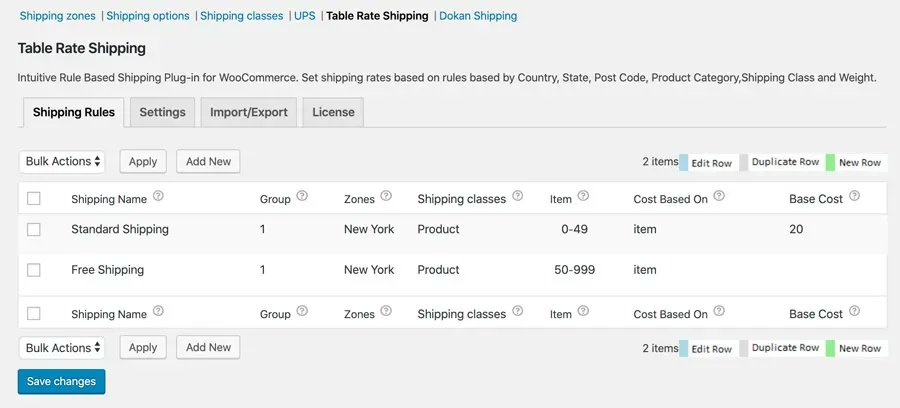Screen dimensions: 900x408
Task: Go to the Shipping zones link
Action: (59, 16)
